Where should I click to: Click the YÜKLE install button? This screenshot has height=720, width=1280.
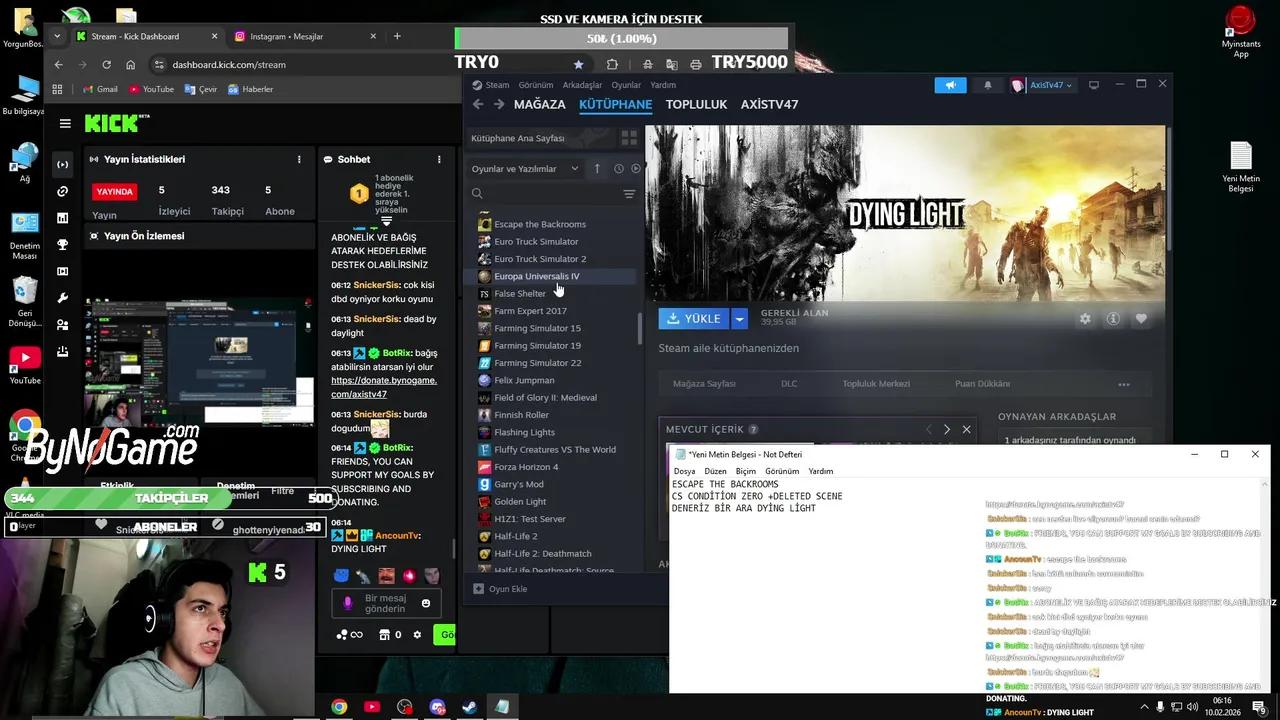point(695,319)
